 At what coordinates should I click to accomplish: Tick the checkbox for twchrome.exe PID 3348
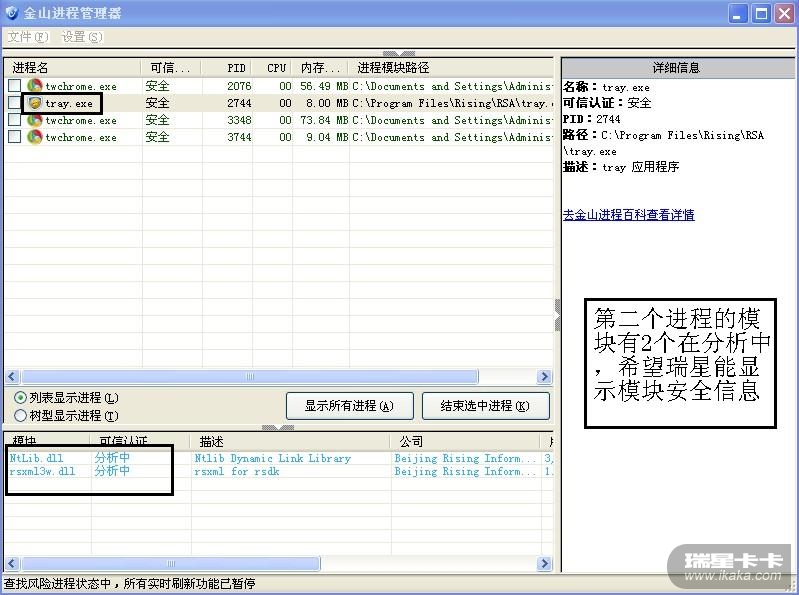coord(15,120)
